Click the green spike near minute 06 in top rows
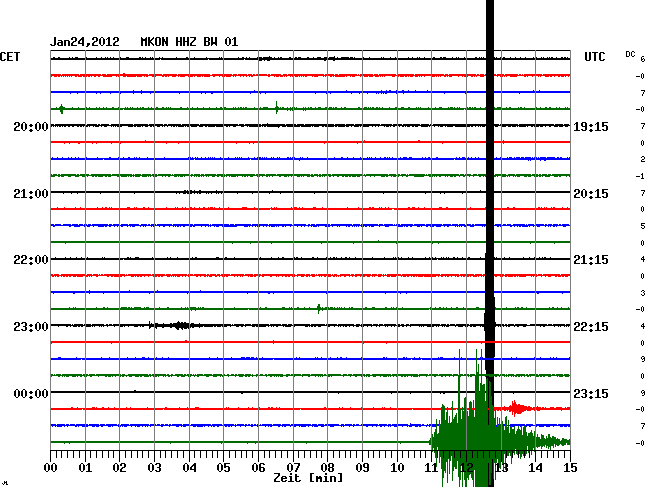Viewport: 650px width, 494px height. pyautogui.click(x=277, y=108)
